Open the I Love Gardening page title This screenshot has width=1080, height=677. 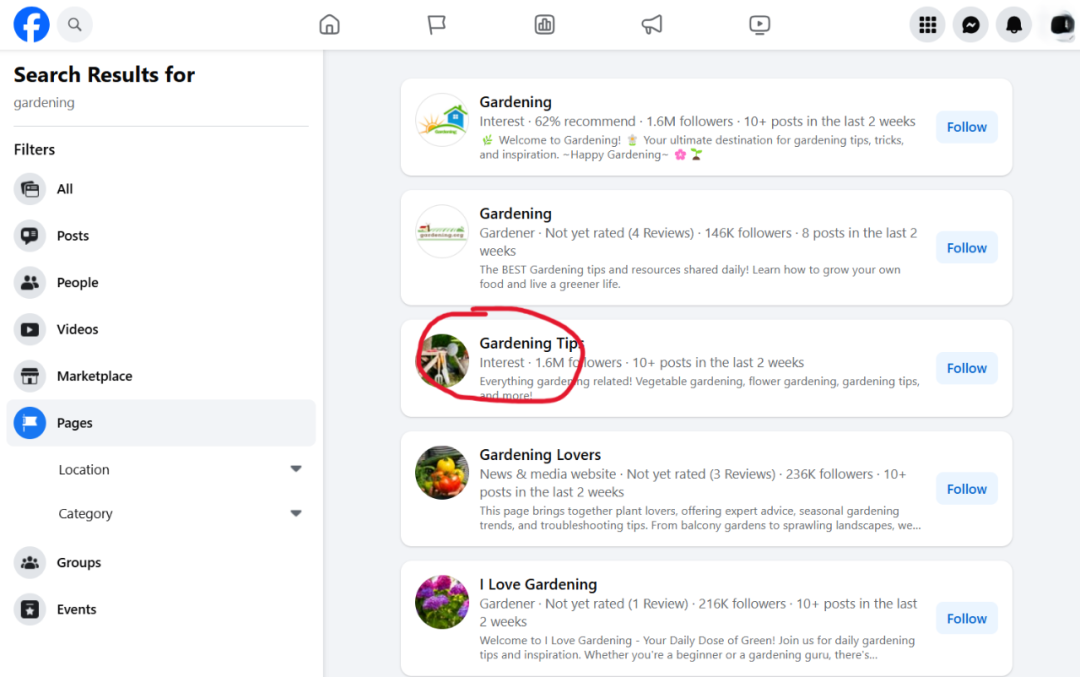coord(538,585)
